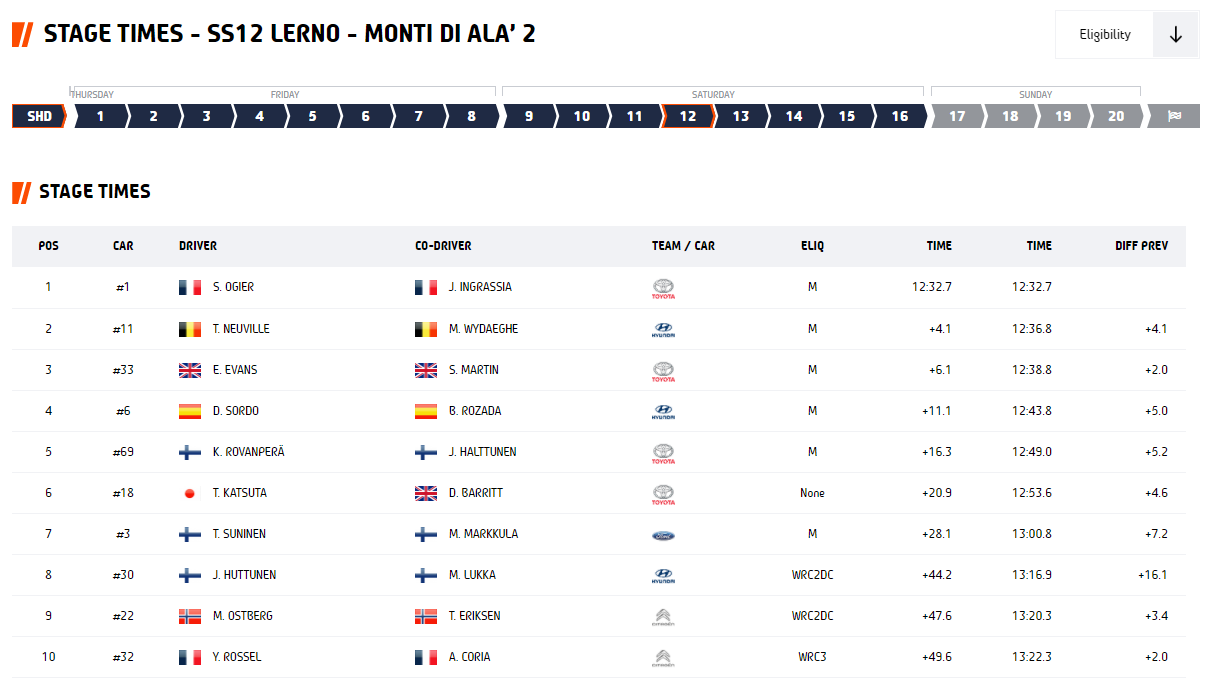Click the Norwegian flag beside M. Ostberg
Screen dimensions: 1211x683
point(190,616)
